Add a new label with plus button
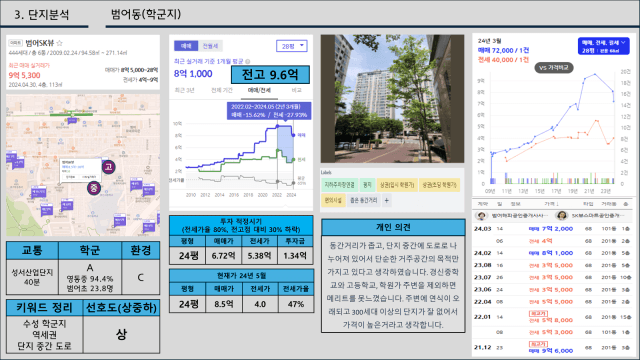 [x=386, y=200]
